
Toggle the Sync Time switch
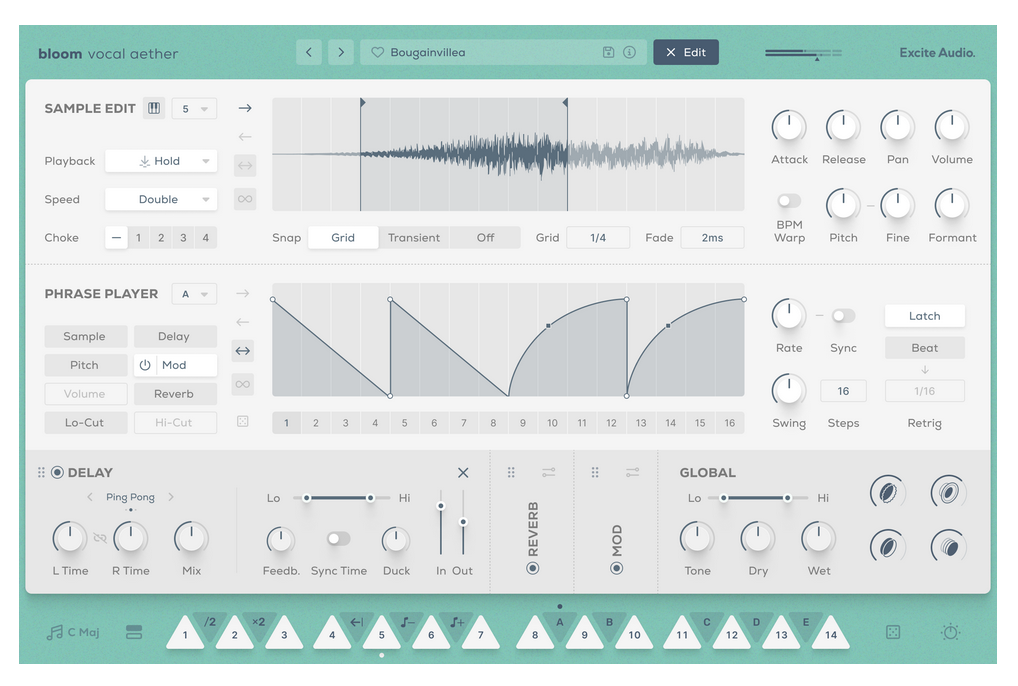click(338, 539)
